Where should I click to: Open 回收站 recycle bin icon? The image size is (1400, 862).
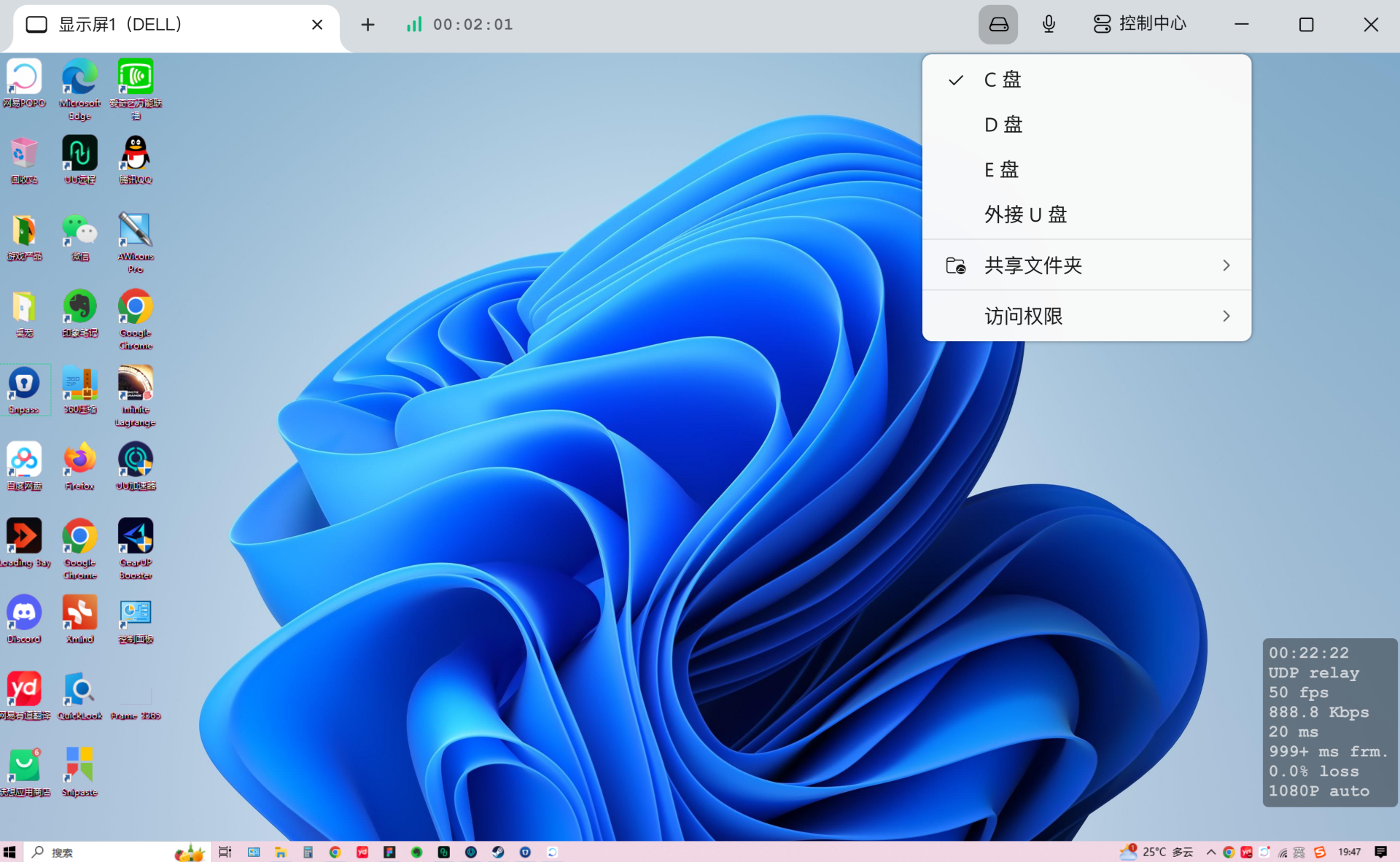[24, 160]
